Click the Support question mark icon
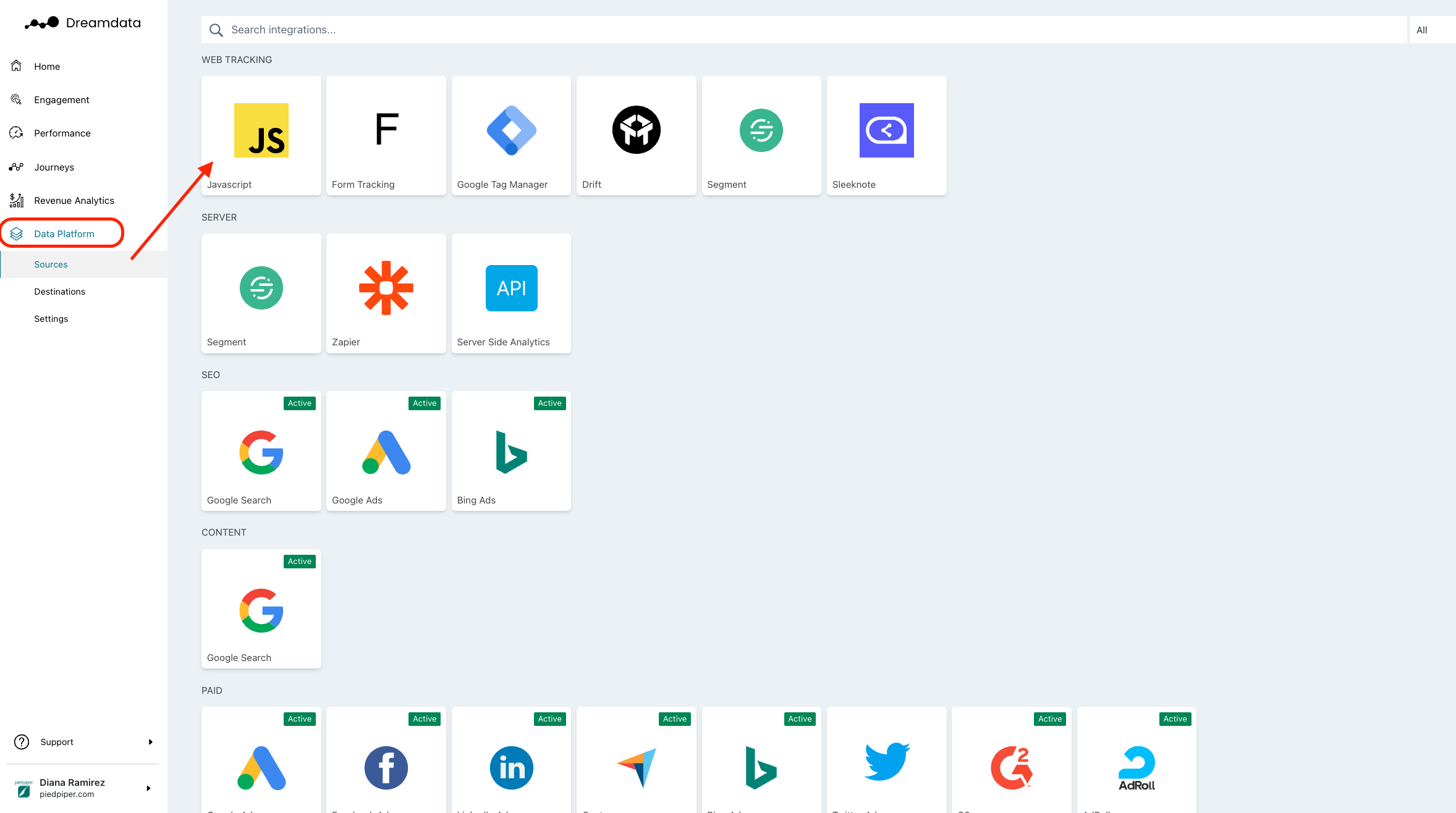The image size is (1456, 813). pos(22,742)
